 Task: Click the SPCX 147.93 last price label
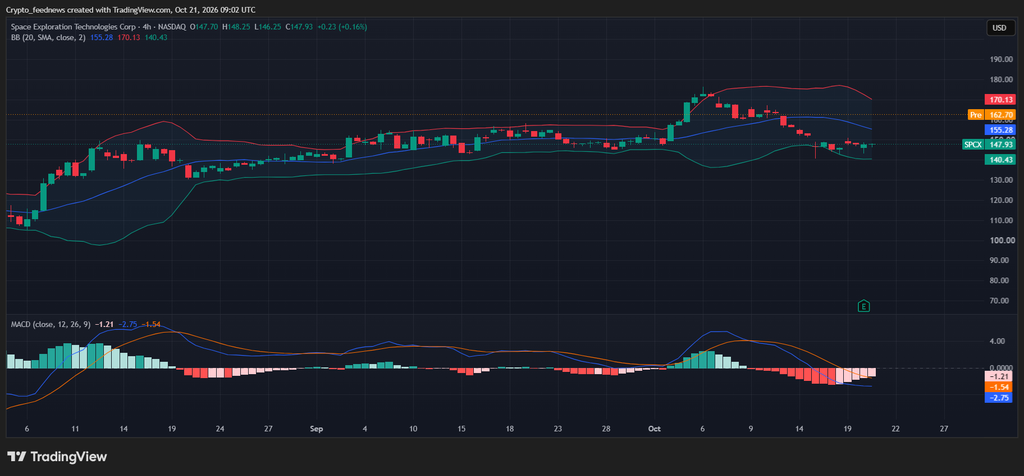pyautogui.click(x=989, y=145)
